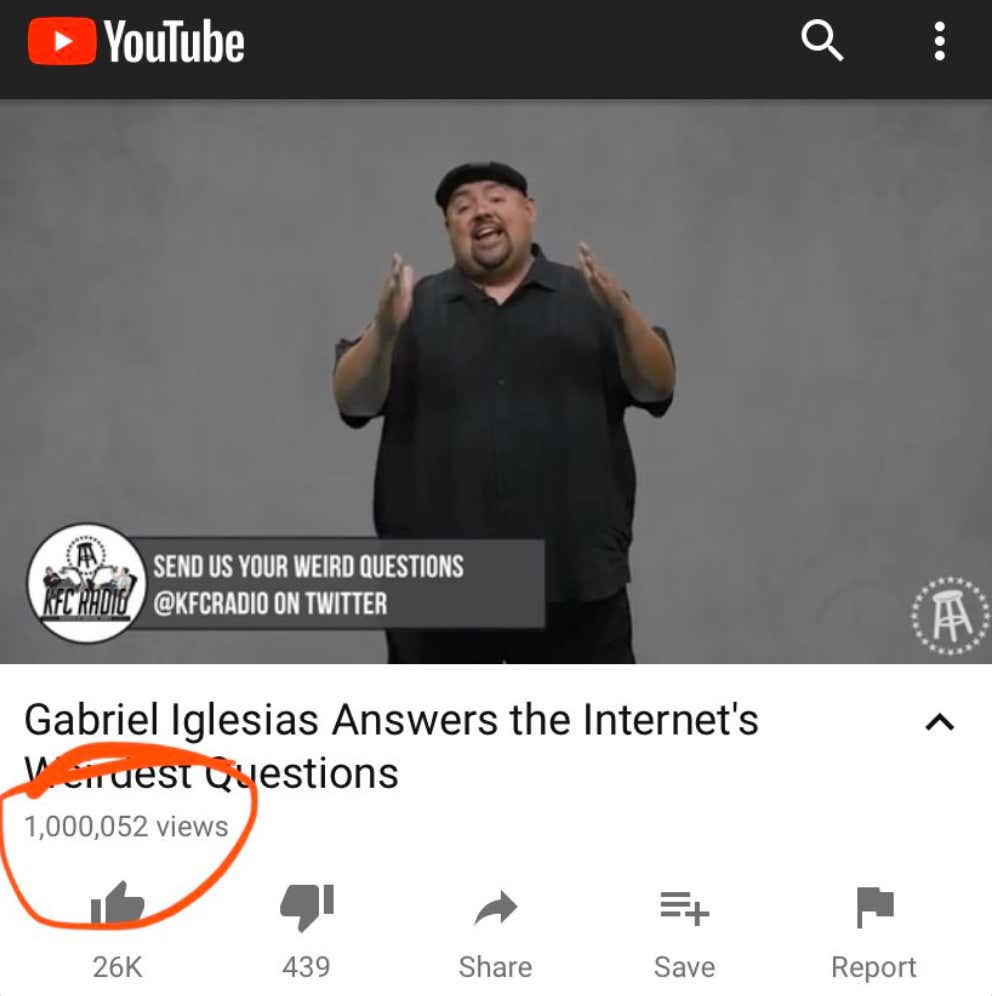This screenshot has width=992, height=996.
Task: Click the Share arrow icon
Action: pyautogui.click(x=496, y=907)
